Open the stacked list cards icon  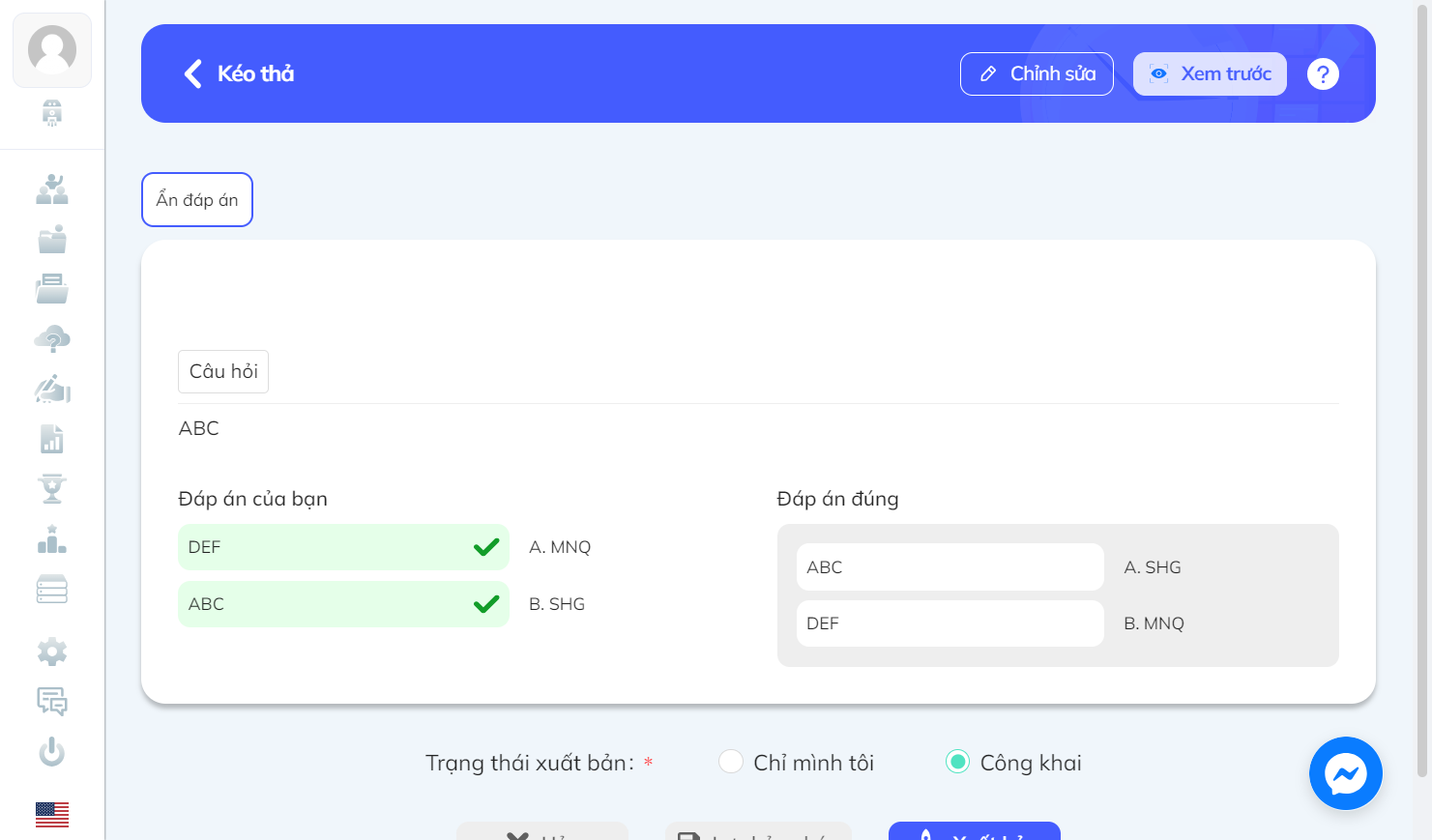[x=52, y=590]
